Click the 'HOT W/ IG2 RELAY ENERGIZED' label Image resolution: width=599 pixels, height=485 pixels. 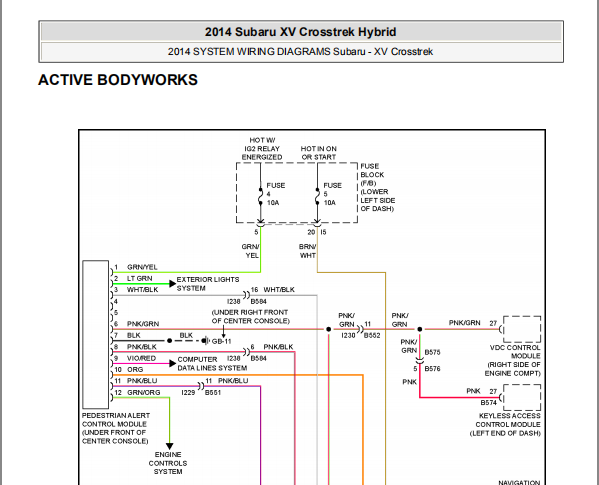pyautogui.click(x=262, y=149)
